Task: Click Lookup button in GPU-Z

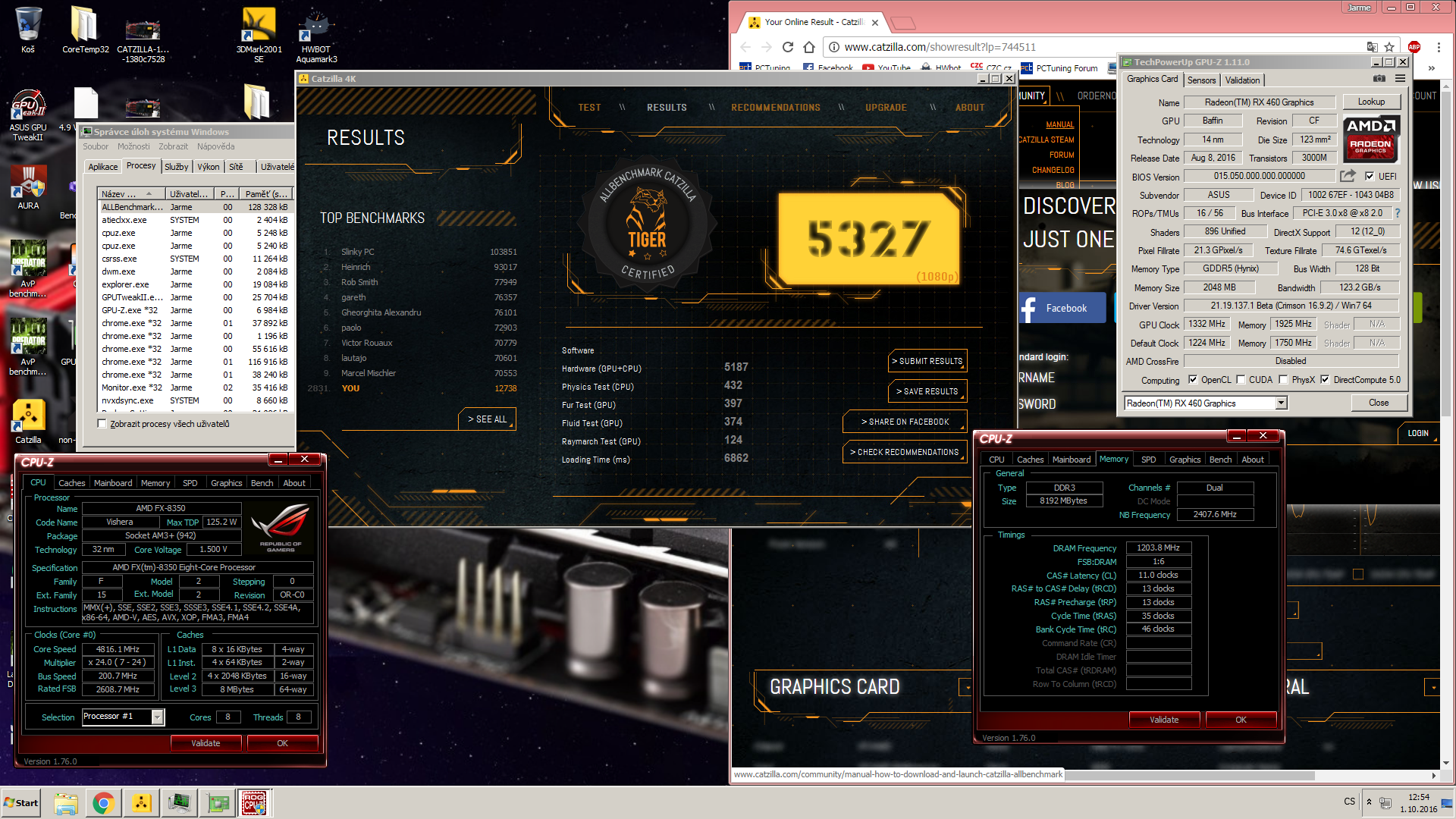Action: click(1371, 102)
